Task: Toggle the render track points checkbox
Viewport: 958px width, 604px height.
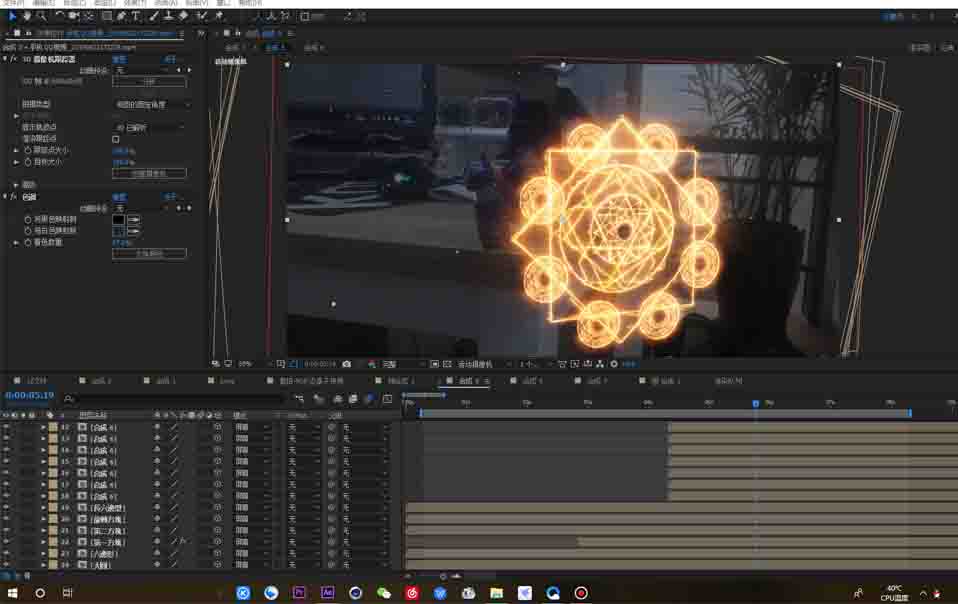Action: click(116, 139)
